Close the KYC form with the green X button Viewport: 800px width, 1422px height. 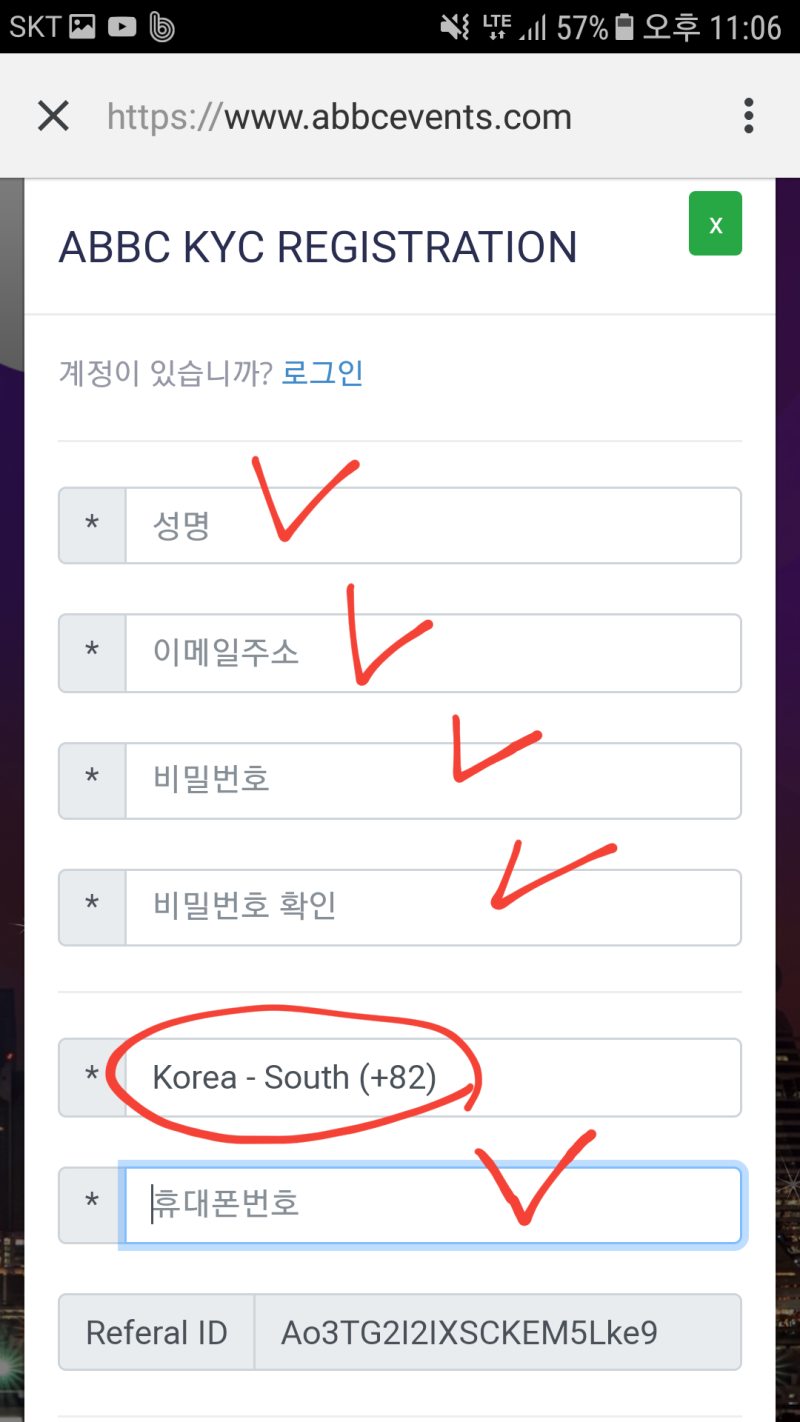pyautogui.click(x=715, y=223)
